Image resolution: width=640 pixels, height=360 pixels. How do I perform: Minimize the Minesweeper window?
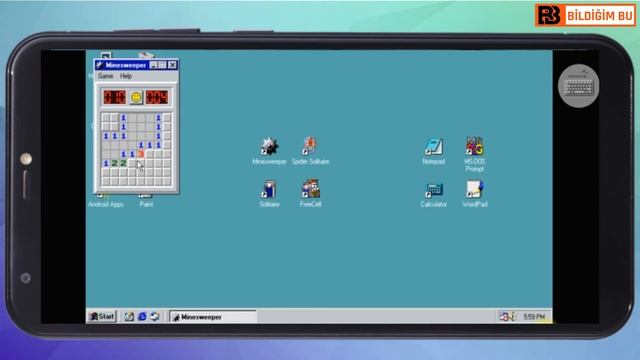tap(153, 65)
